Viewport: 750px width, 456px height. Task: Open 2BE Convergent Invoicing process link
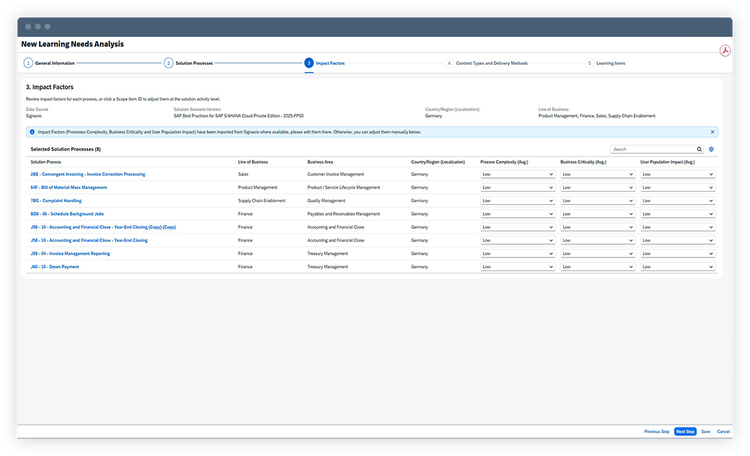point(88,174)
